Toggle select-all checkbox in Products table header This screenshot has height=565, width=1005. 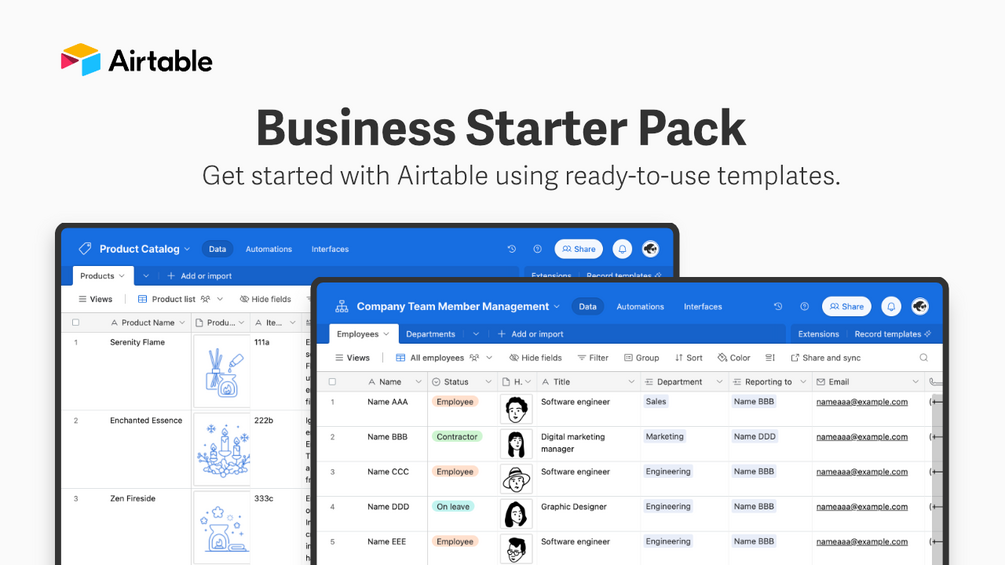76,322
